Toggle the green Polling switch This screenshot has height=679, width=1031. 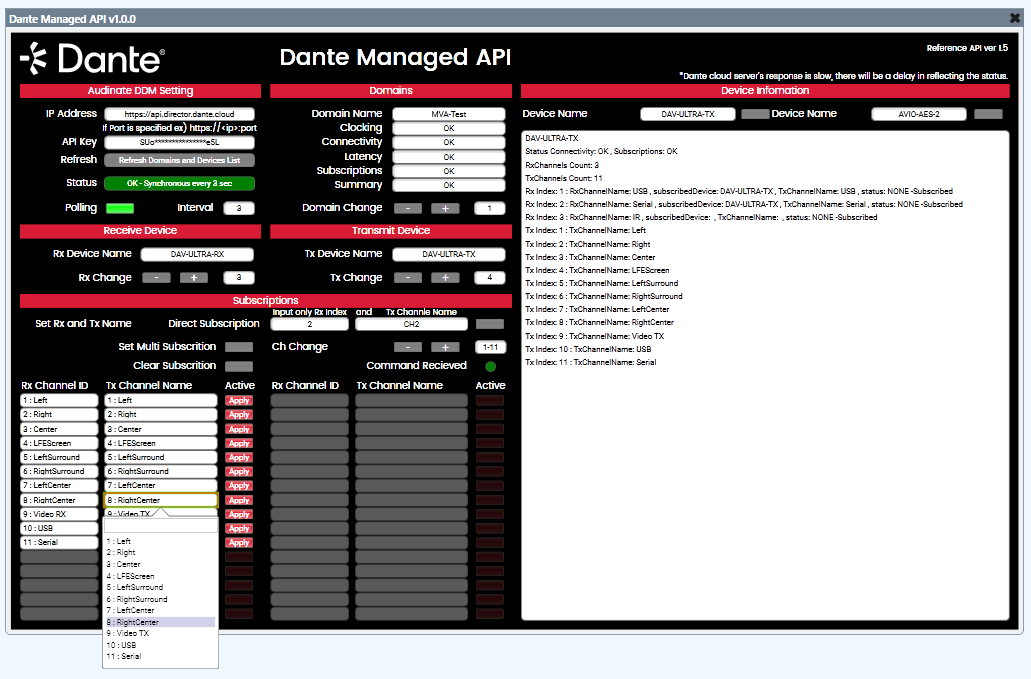(x=120, y=208)
